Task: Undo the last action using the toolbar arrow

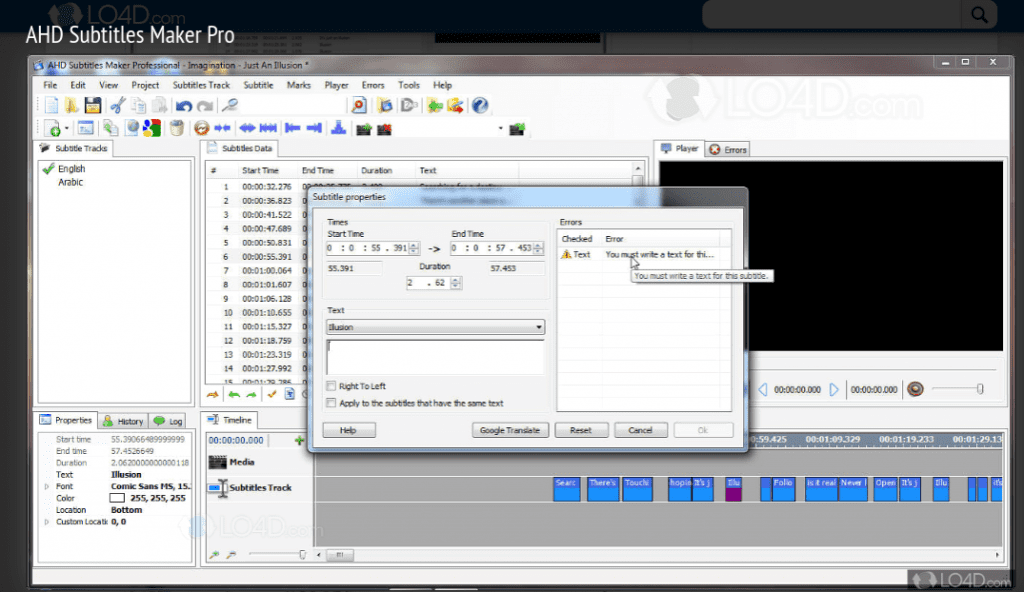Action: coord(184,106)
